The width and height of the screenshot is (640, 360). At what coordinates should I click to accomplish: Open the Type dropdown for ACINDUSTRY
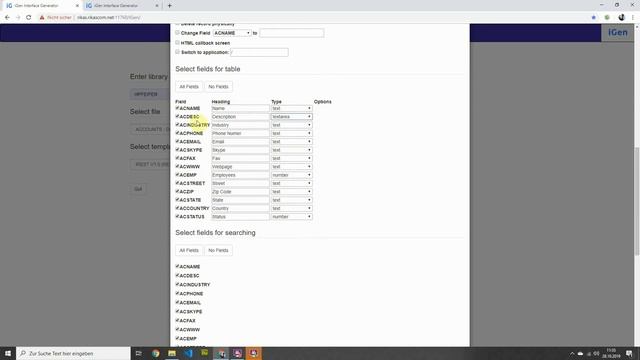[x=291, y=125]
